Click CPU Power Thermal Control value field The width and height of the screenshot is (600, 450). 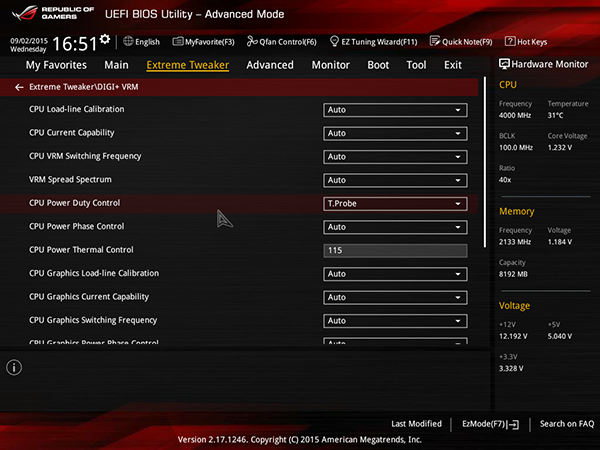click(395, 251)
